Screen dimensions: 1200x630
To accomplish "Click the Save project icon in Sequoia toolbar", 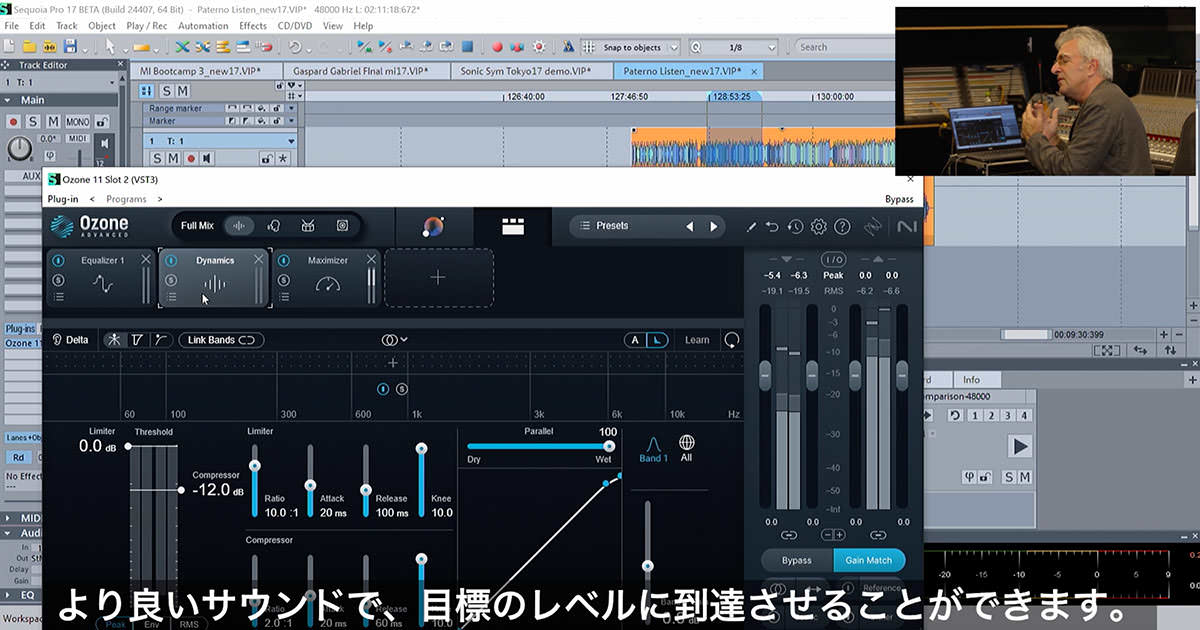I will tap(70, 46).
